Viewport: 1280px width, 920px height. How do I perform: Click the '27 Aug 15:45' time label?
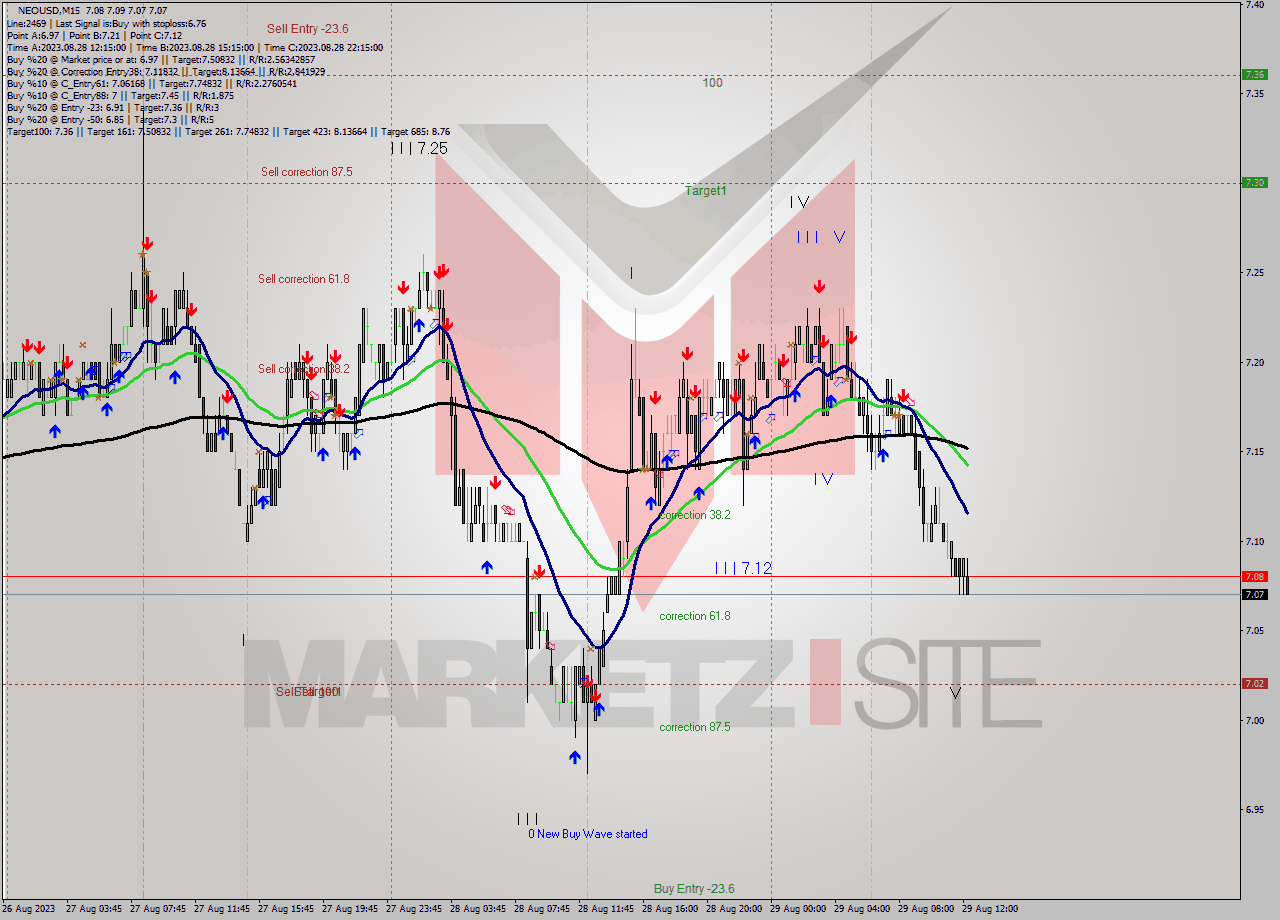click(x=286, y=909)
